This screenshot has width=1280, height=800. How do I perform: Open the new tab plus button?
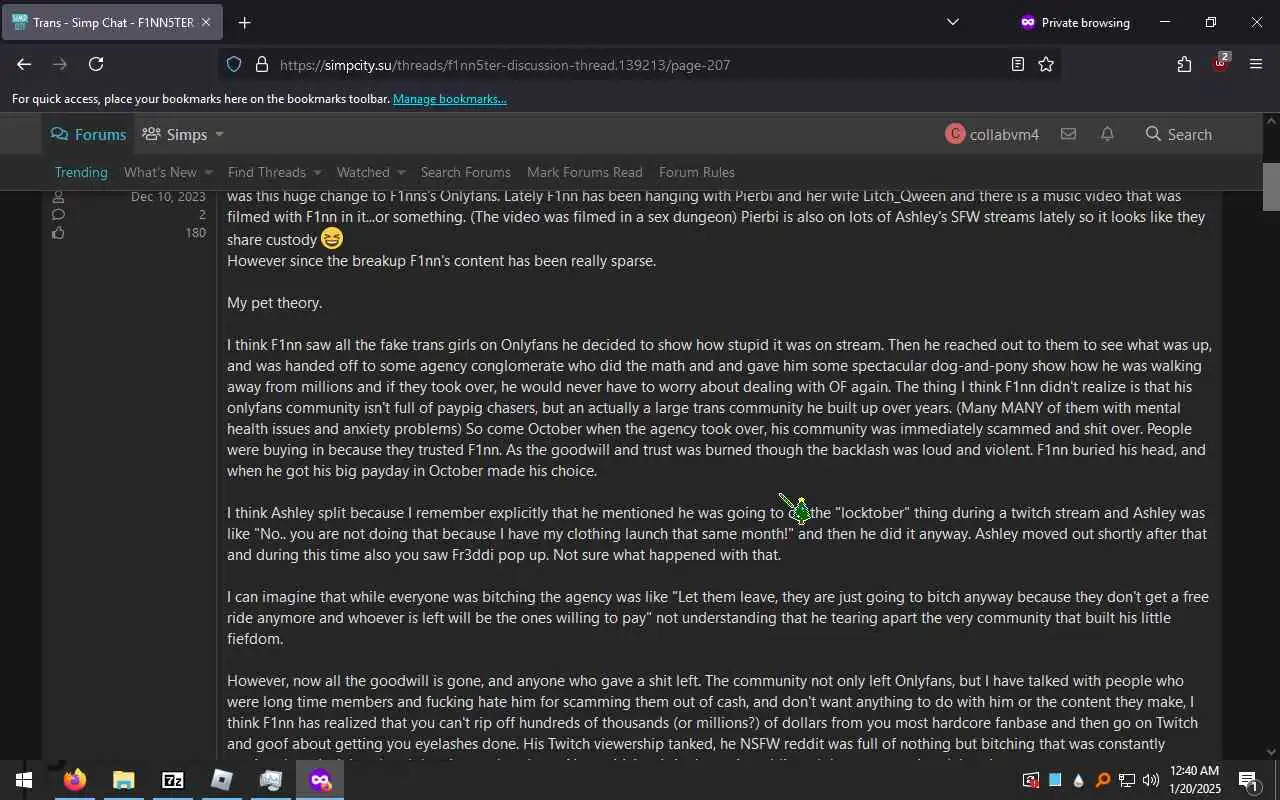[244, 22]
